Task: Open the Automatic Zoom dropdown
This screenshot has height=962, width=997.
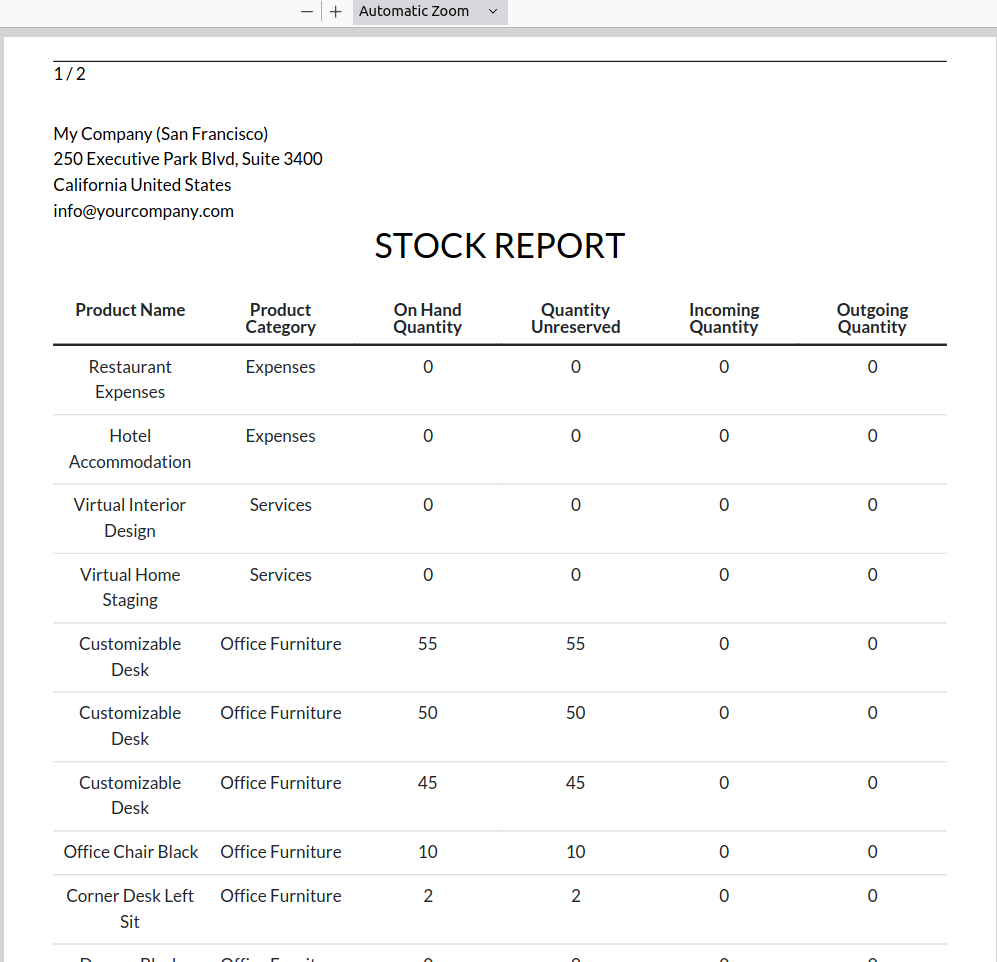Action: coord(429,12)
